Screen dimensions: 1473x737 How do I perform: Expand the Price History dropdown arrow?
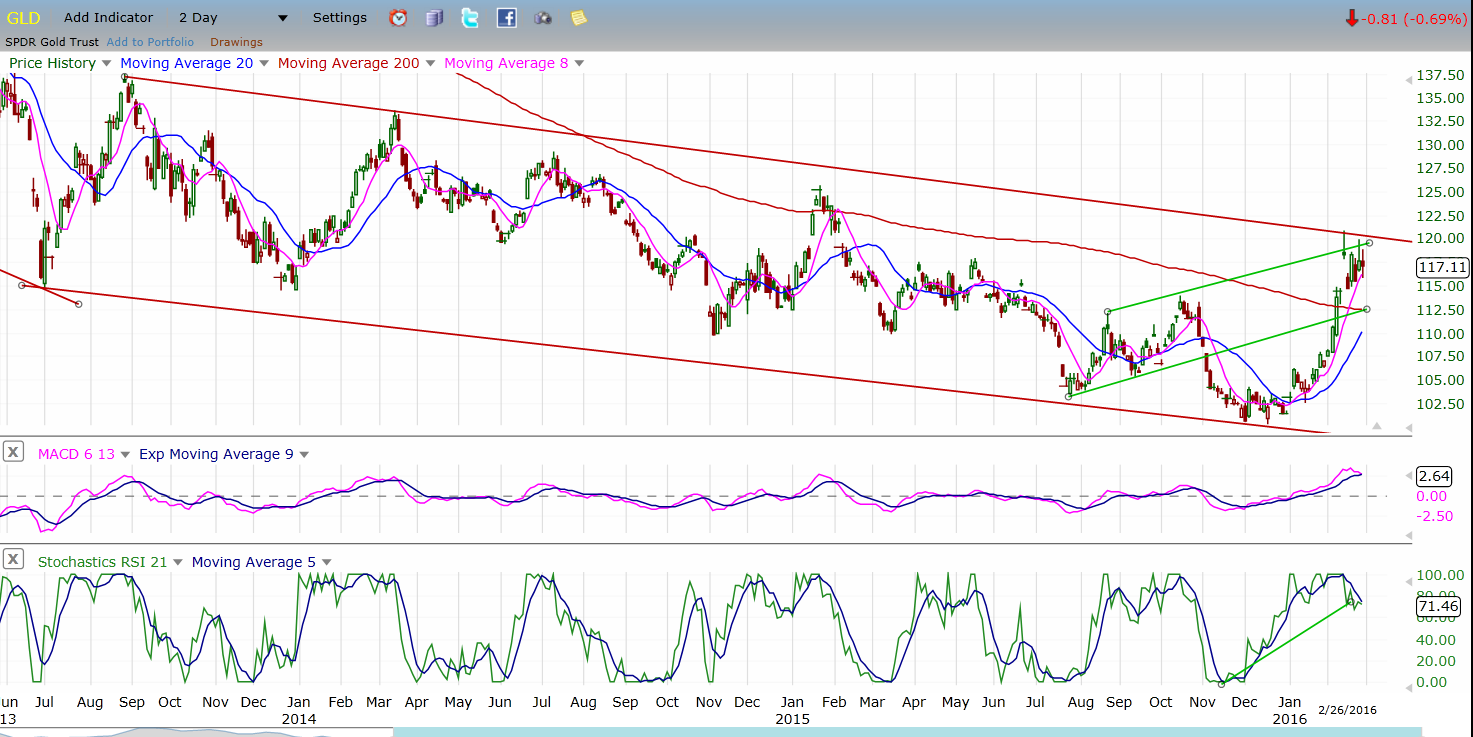[106, 63]
